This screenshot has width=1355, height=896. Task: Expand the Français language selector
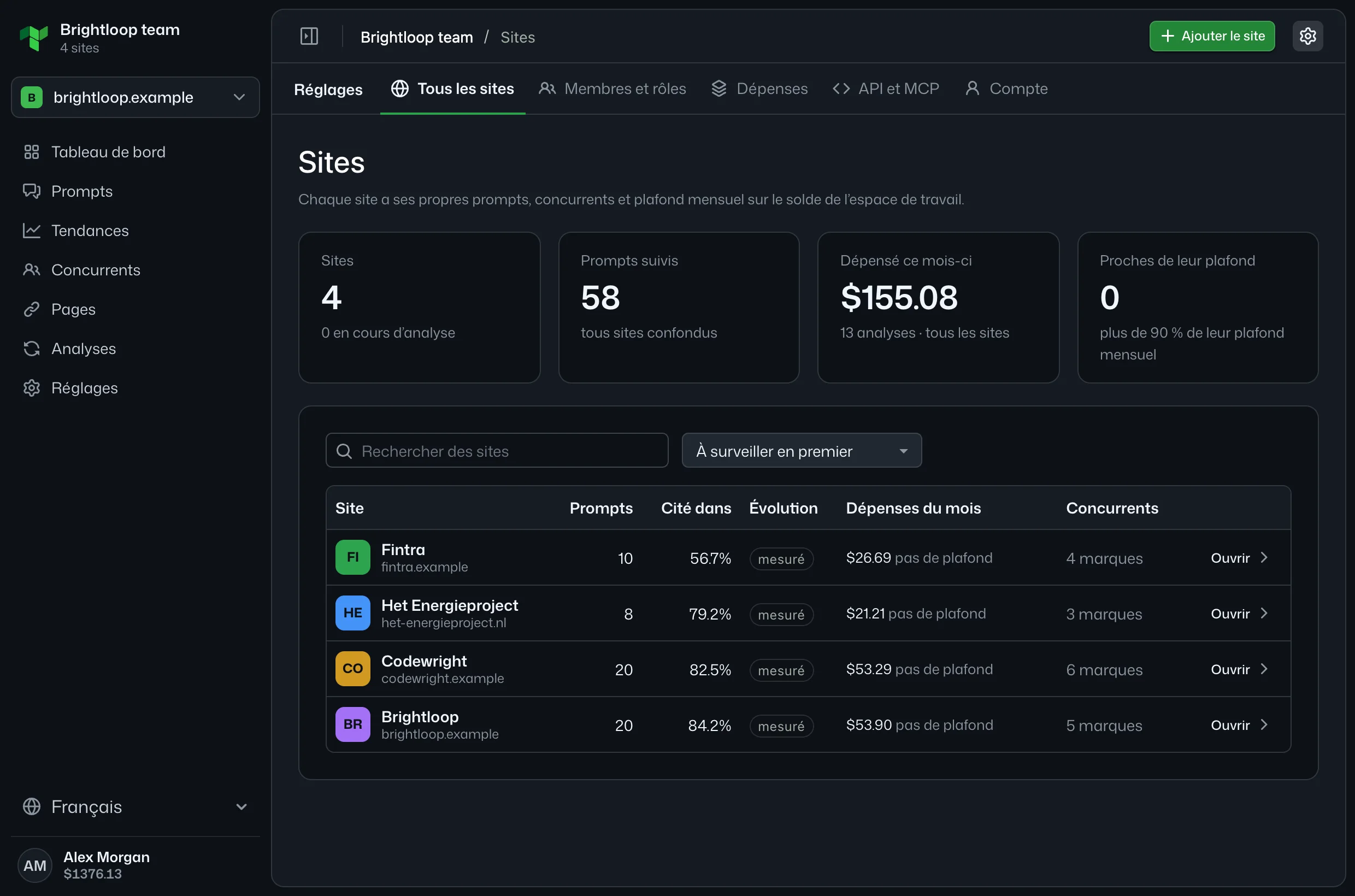[x=135, y=807]
